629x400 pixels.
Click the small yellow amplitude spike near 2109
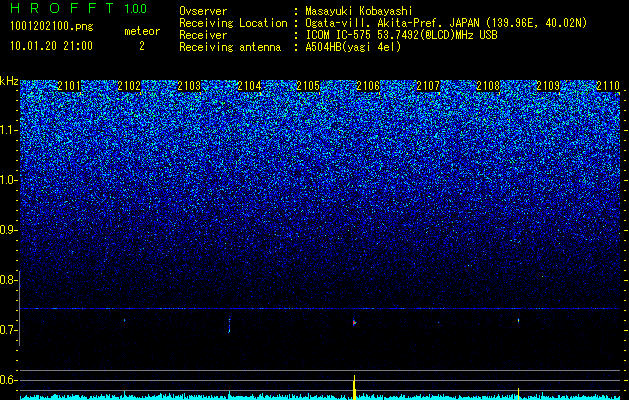[518, 393]
